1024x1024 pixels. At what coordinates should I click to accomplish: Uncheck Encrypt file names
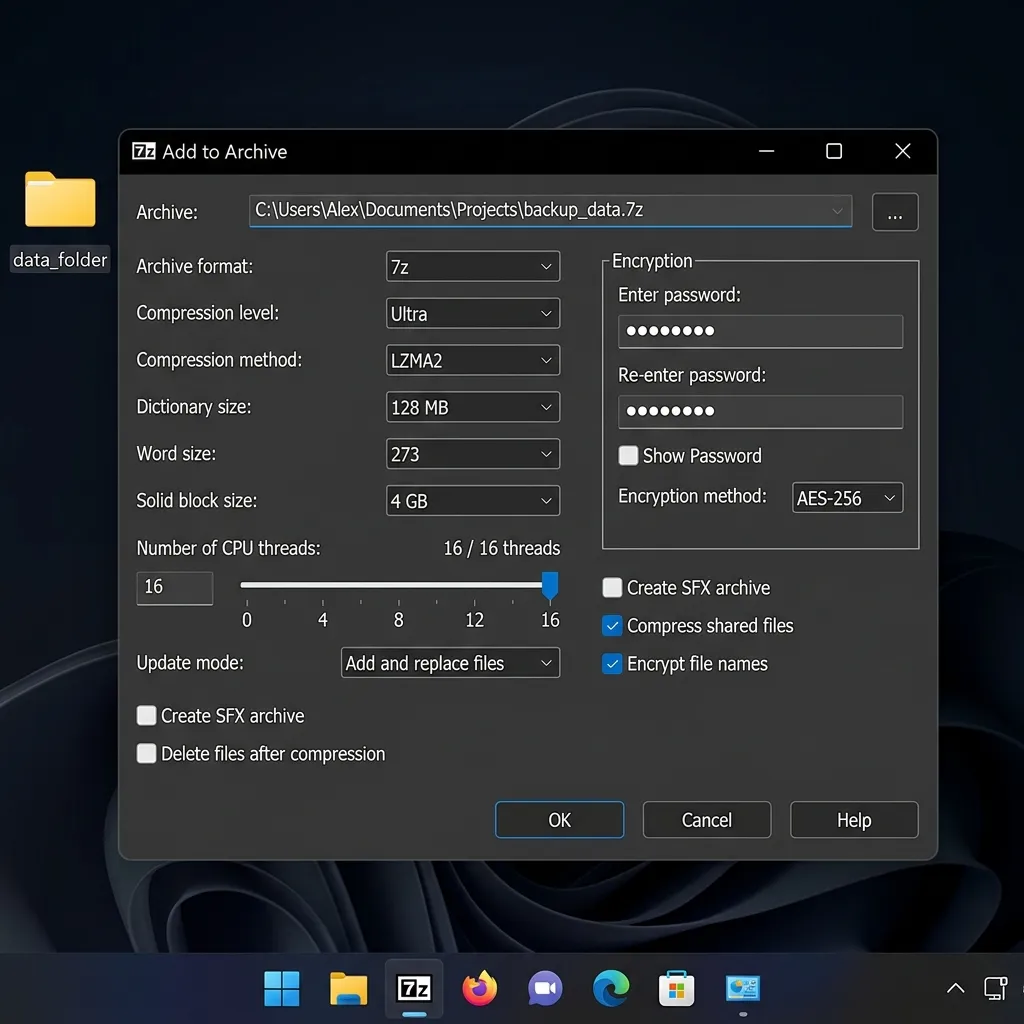point(612,664)
